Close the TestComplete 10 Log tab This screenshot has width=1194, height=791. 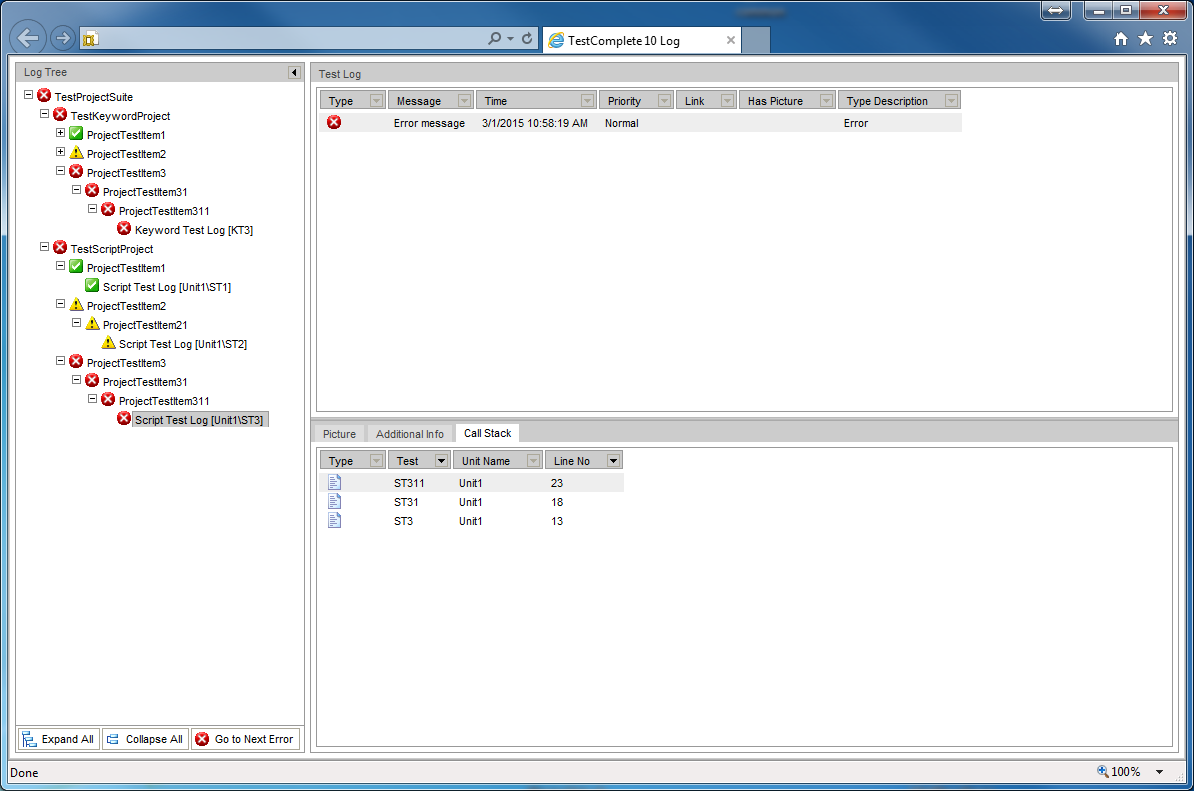(731, 40)
